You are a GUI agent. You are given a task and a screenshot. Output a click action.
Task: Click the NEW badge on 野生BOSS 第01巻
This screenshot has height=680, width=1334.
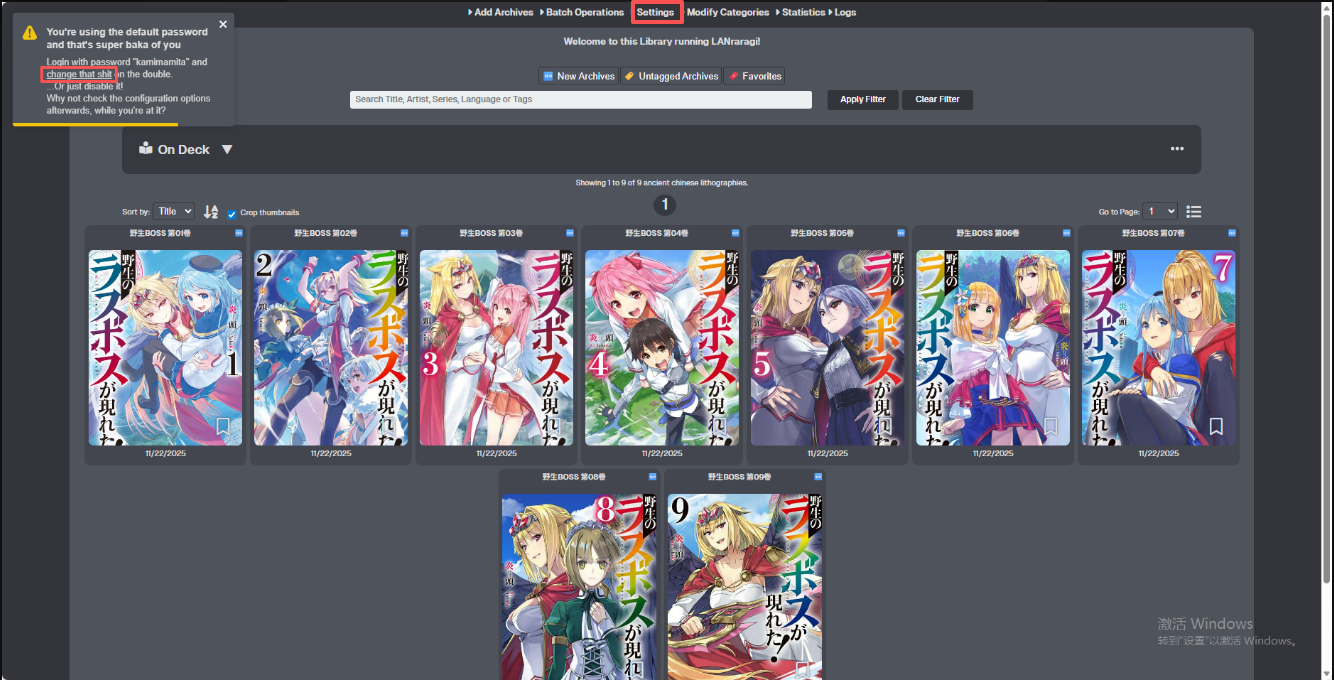tap(238, 233)
